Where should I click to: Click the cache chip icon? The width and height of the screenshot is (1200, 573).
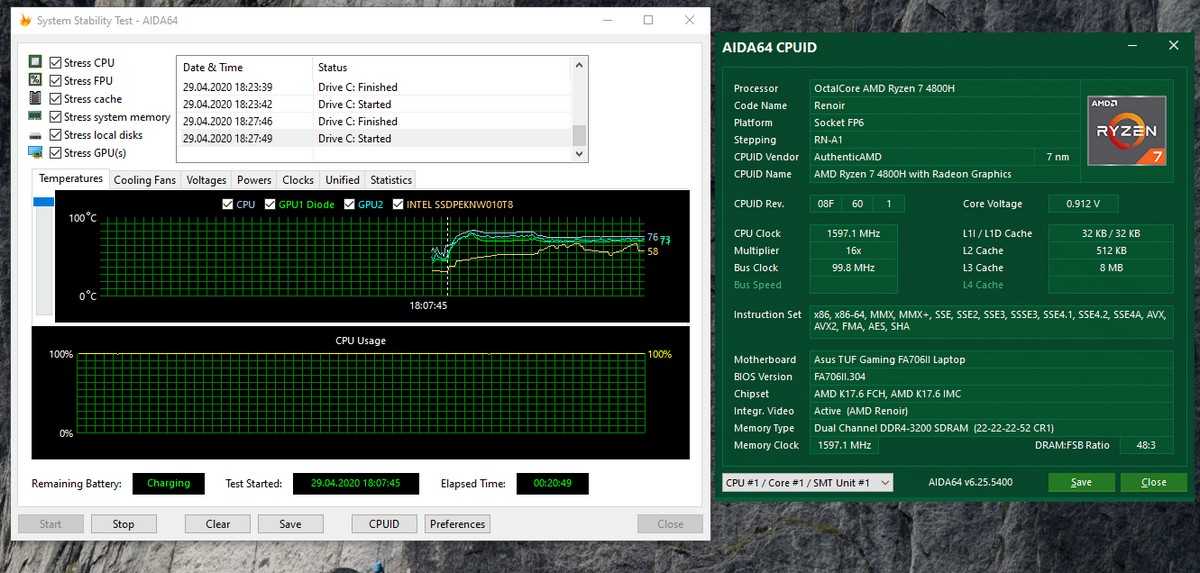pyautogui.click(x=35, y=98)
